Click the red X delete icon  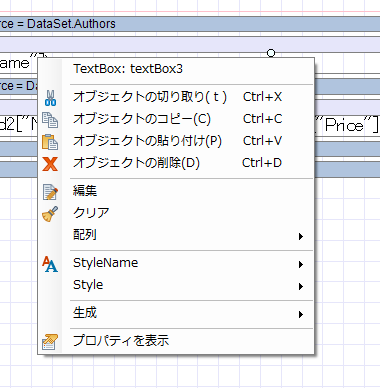(50, 164)
